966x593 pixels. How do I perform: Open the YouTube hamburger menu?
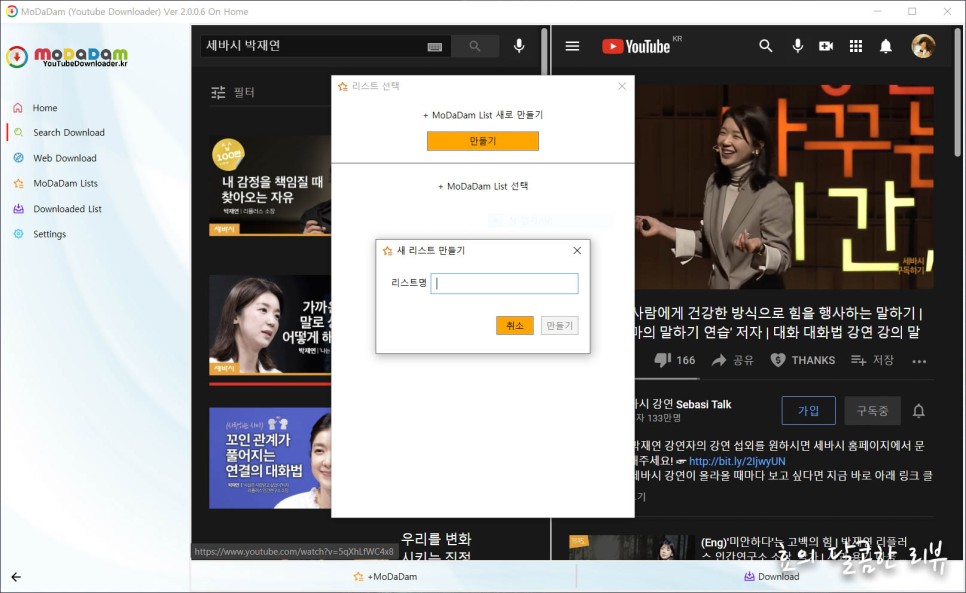(x=572, y=45)
